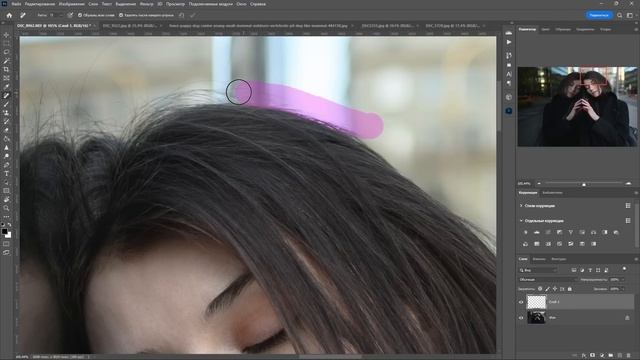
Task: Click the Слой 1 layer thumbnail
Action: click(x=536, y=302)
